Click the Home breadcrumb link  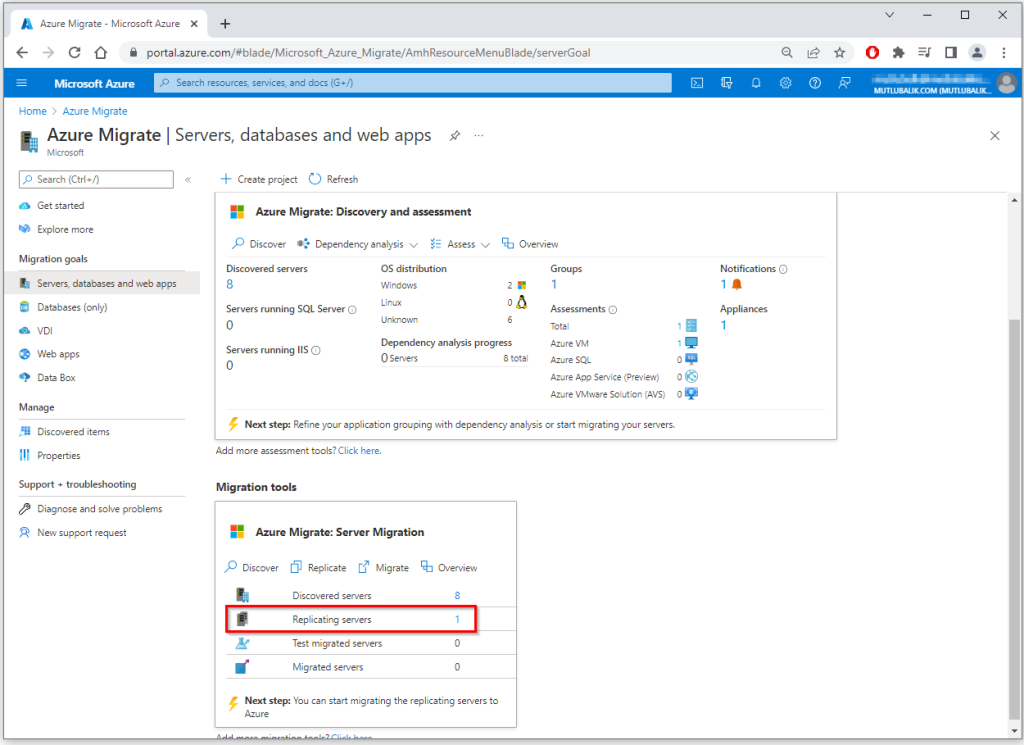tap(33, 112)
